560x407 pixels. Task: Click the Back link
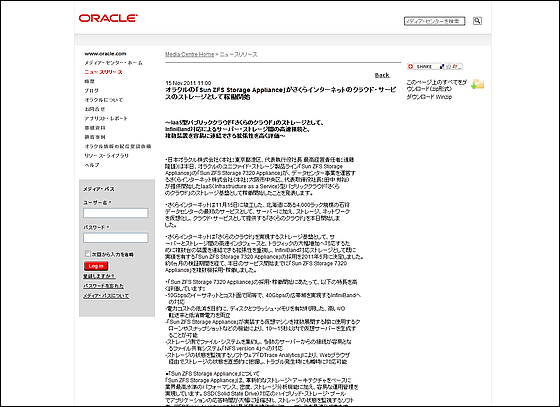[382, 75]
